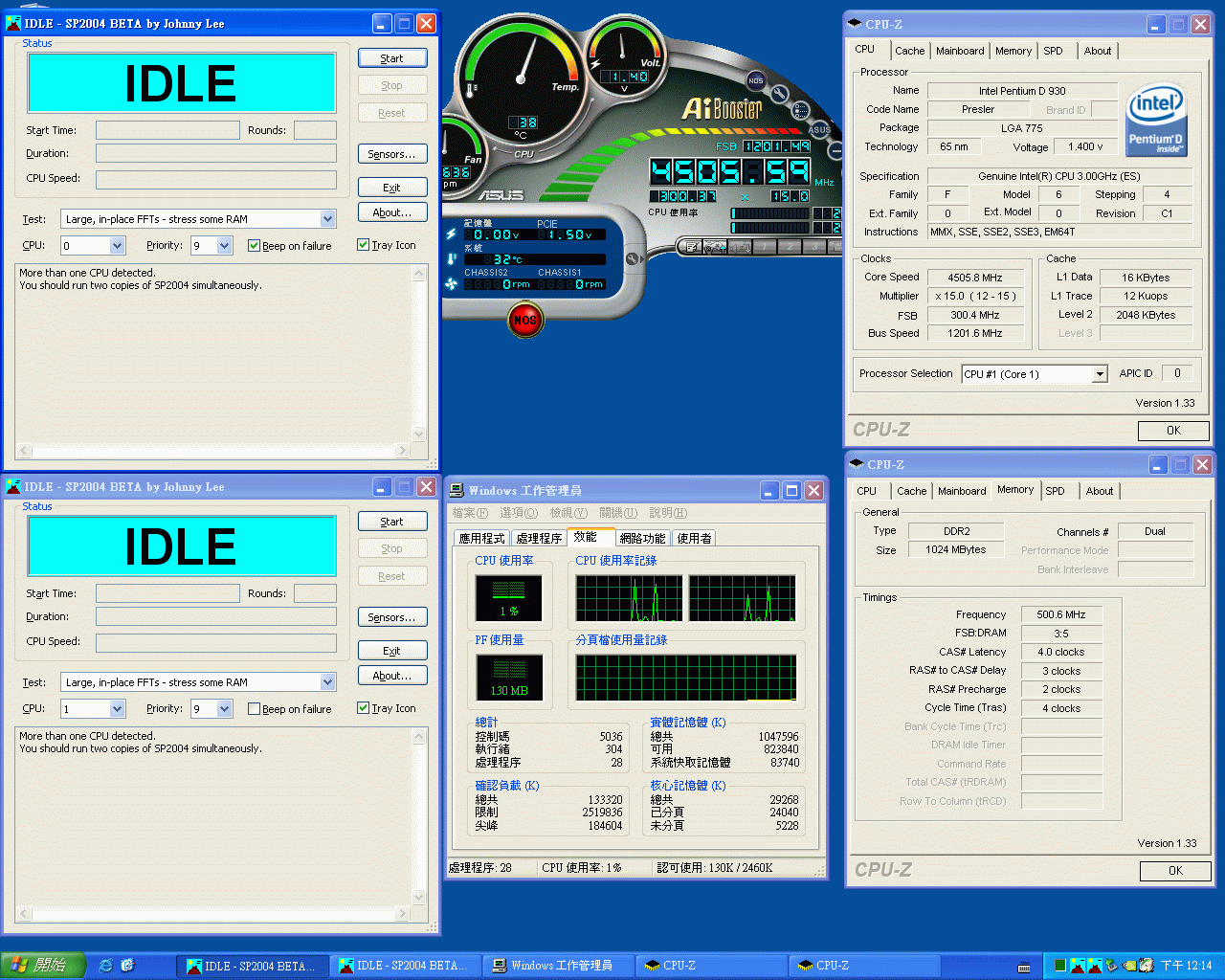Enable Beep on failure in CPU 1 window
The height and width of the screenshot is (980, 1225).
click(x=254, y=709)
